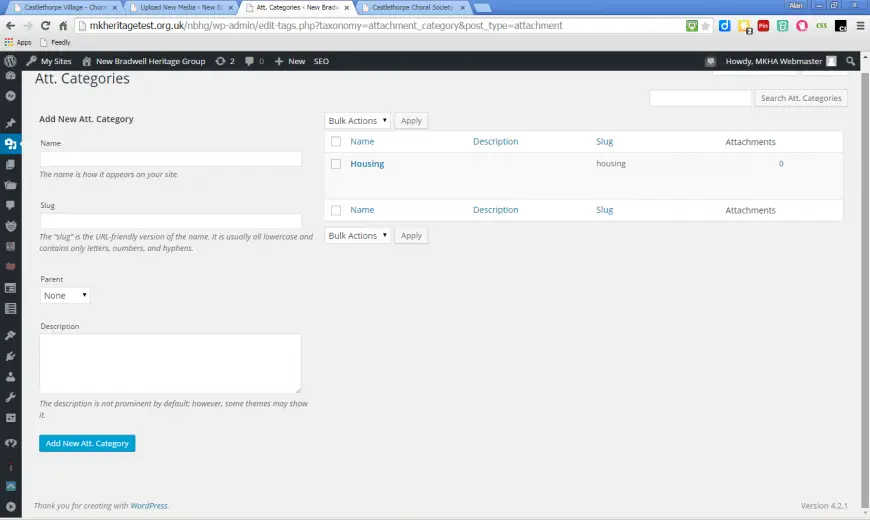Switch to Upload New Media browser tab
Image resolution: width=870 pixels, height=520 pixels.
(x=181, y=7)
